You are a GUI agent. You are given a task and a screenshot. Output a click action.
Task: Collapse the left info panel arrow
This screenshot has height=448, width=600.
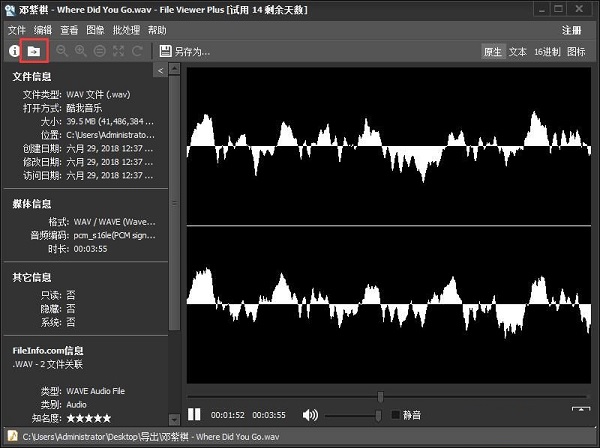pos(160,71)
